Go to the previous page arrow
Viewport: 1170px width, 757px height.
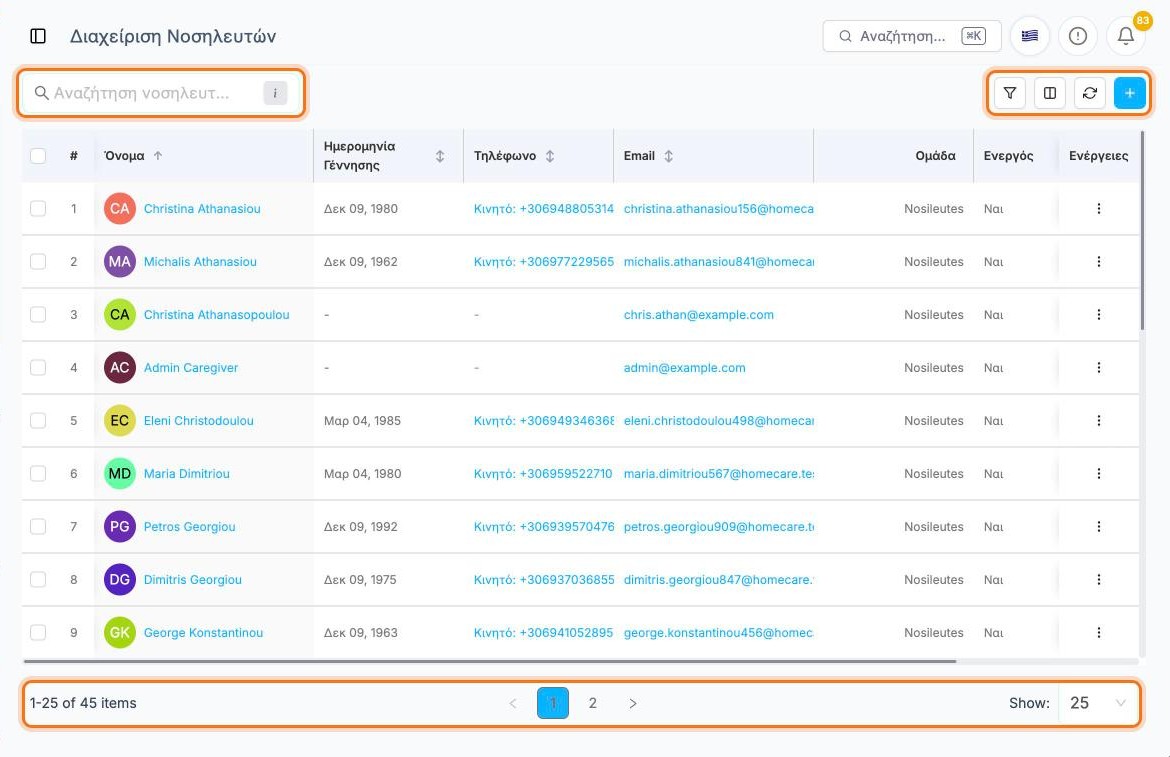pyautogui.click(x=513, y=703)
